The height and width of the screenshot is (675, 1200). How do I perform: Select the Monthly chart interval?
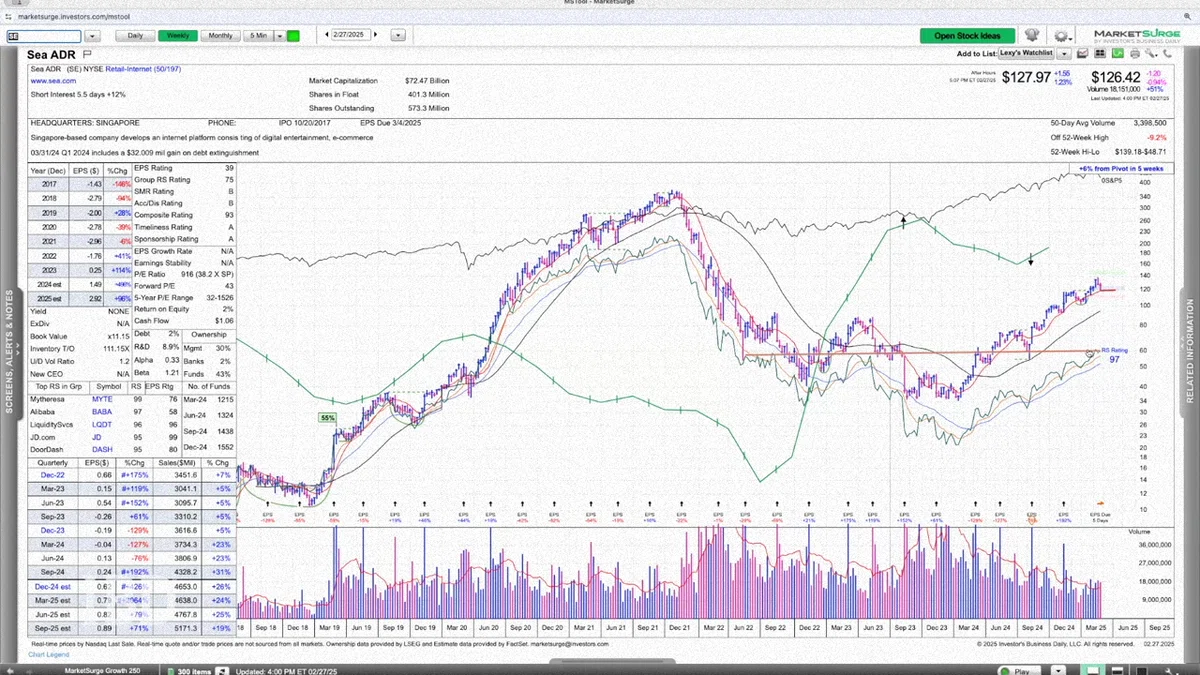pyautogui.click(x=220, y=35)
